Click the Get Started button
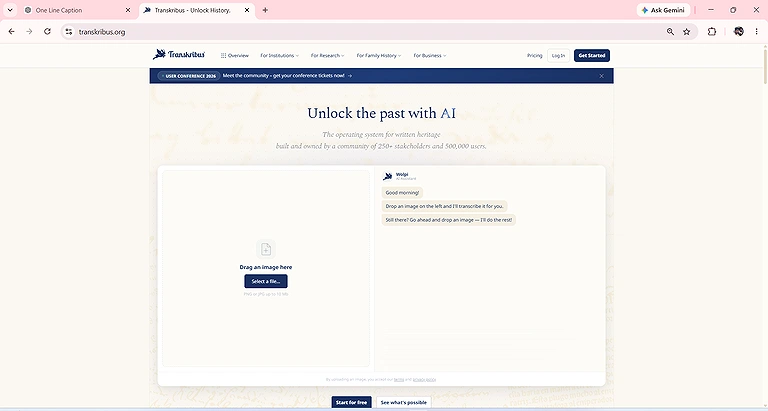This screenshot has width=768, height=411. click(592, 55)
